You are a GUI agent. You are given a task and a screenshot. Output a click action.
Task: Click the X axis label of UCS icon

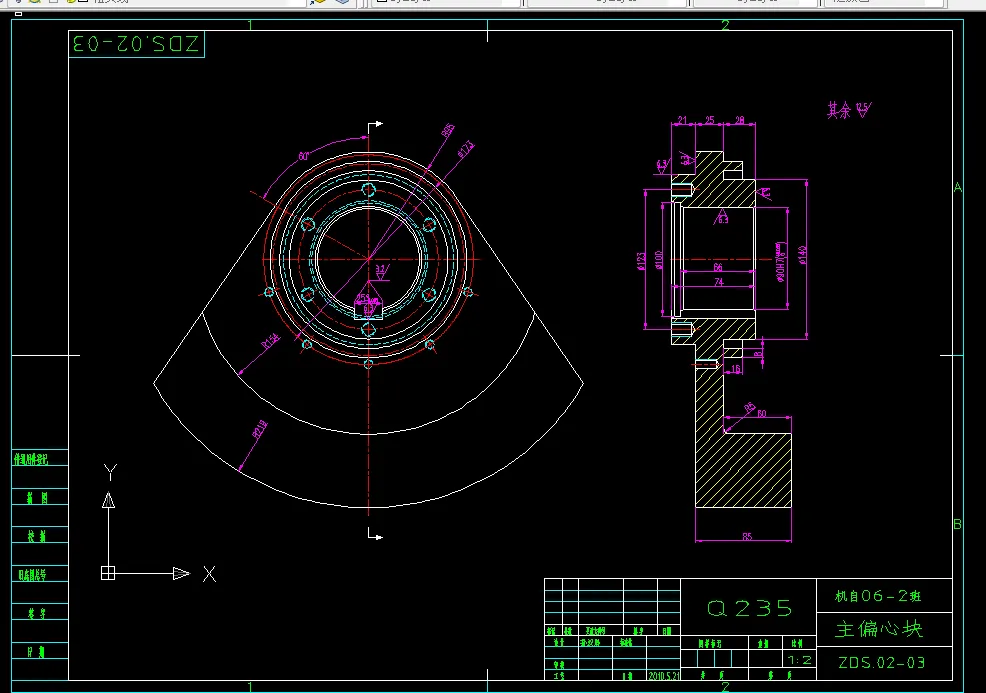tap(209, 574)
